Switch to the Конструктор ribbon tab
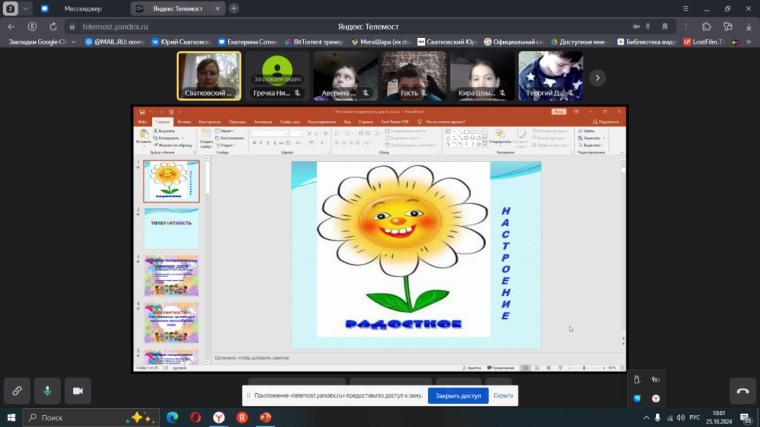This screenshot has width=760, height=427. 209,122
